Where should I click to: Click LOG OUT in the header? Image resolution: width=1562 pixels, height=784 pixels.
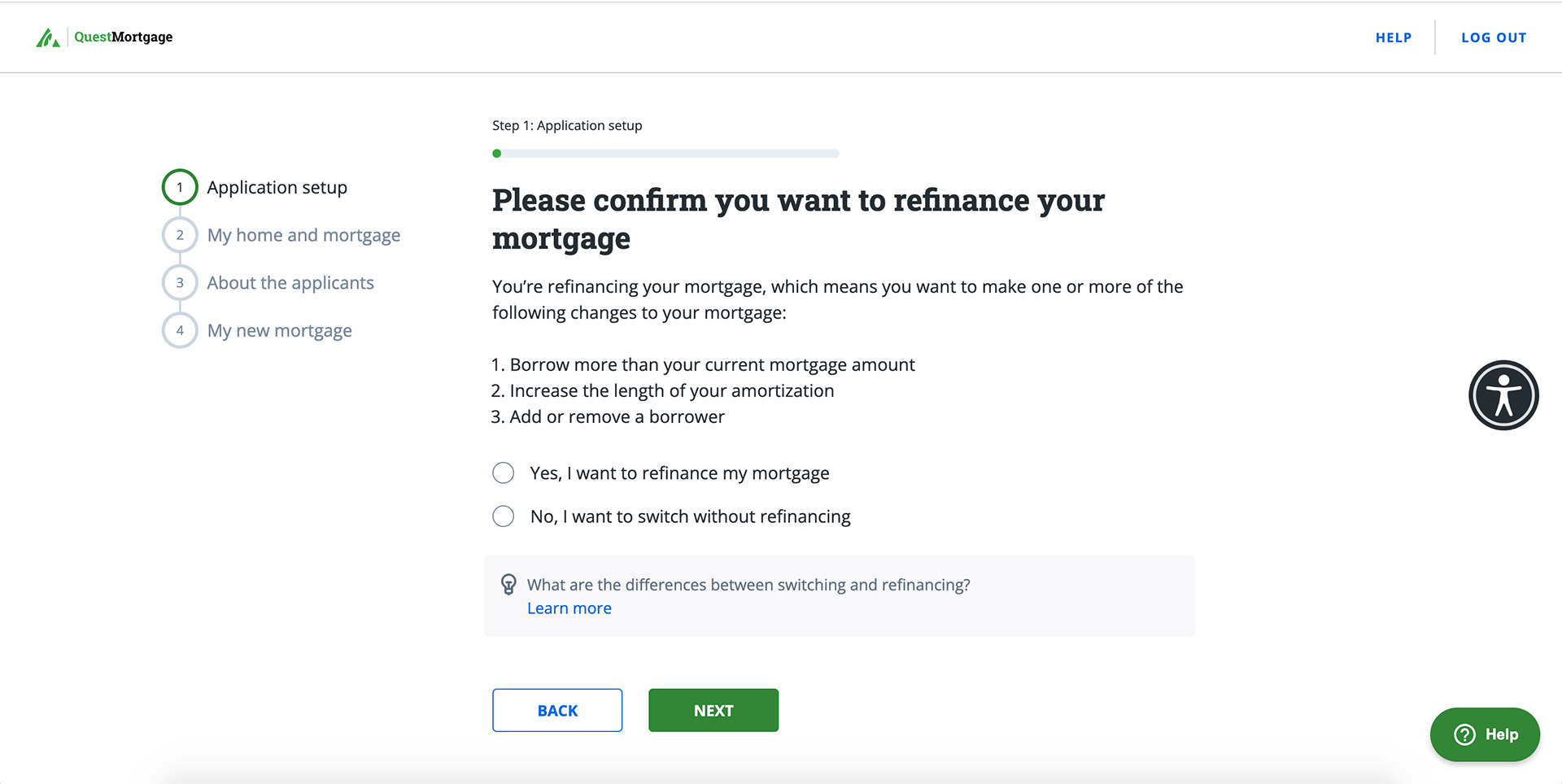pos(1494,37)
